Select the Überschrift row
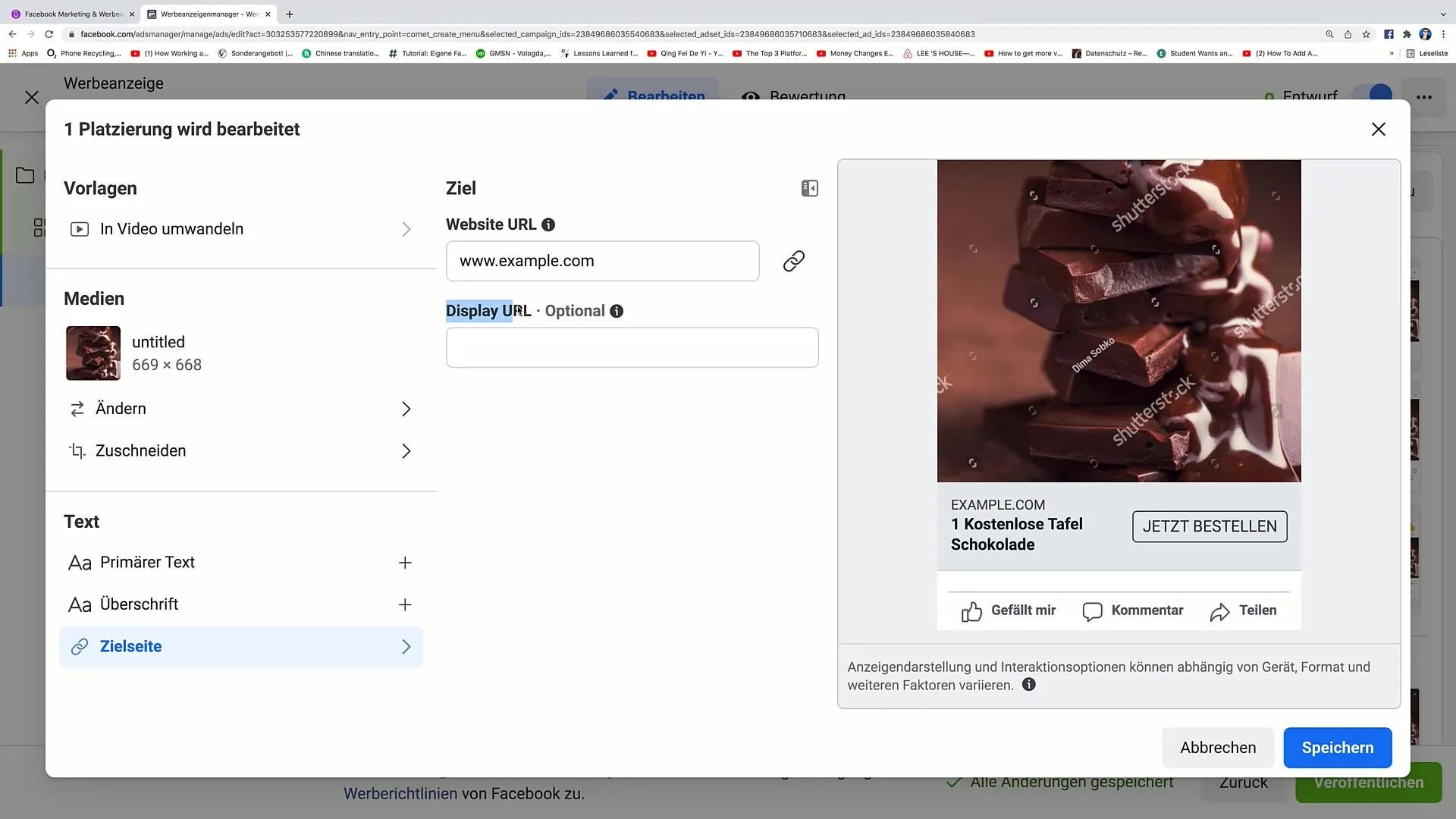 (x=240, y=604)
